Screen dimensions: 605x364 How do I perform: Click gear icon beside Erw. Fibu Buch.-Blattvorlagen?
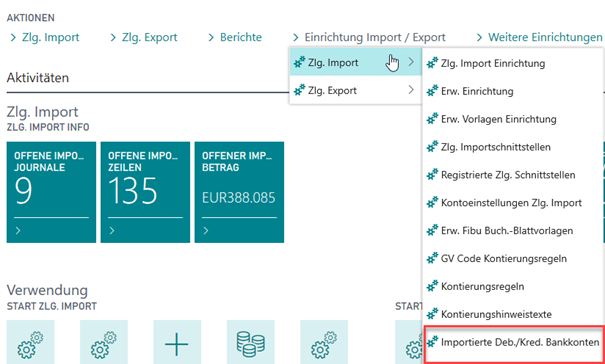point(433,230)
